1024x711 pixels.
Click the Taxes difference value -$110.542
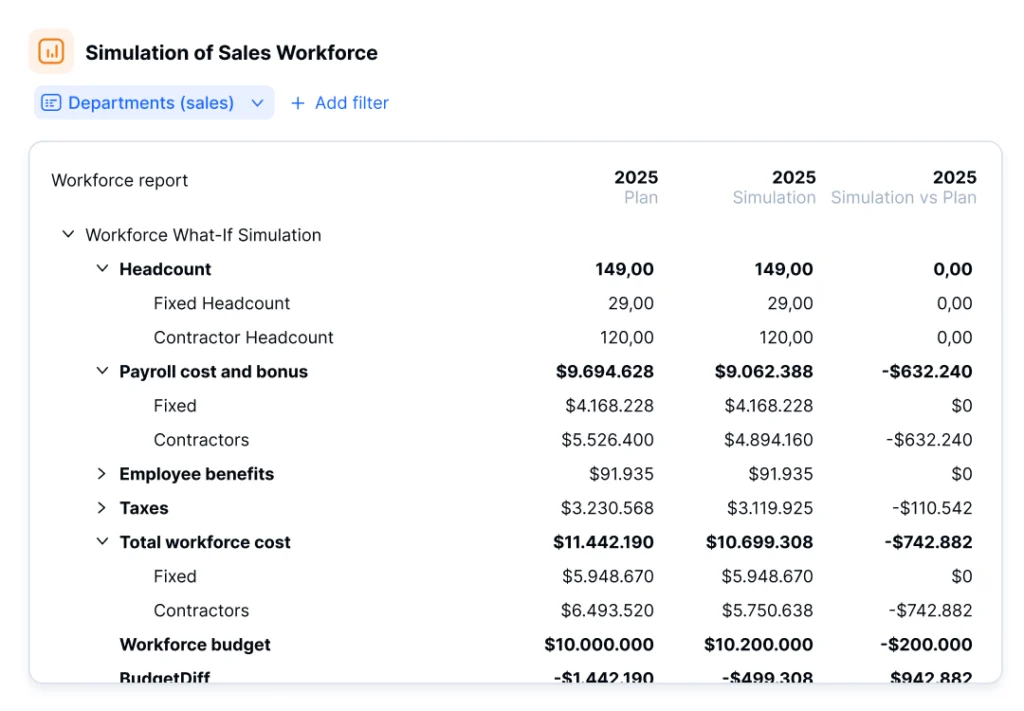coord(932,507)
